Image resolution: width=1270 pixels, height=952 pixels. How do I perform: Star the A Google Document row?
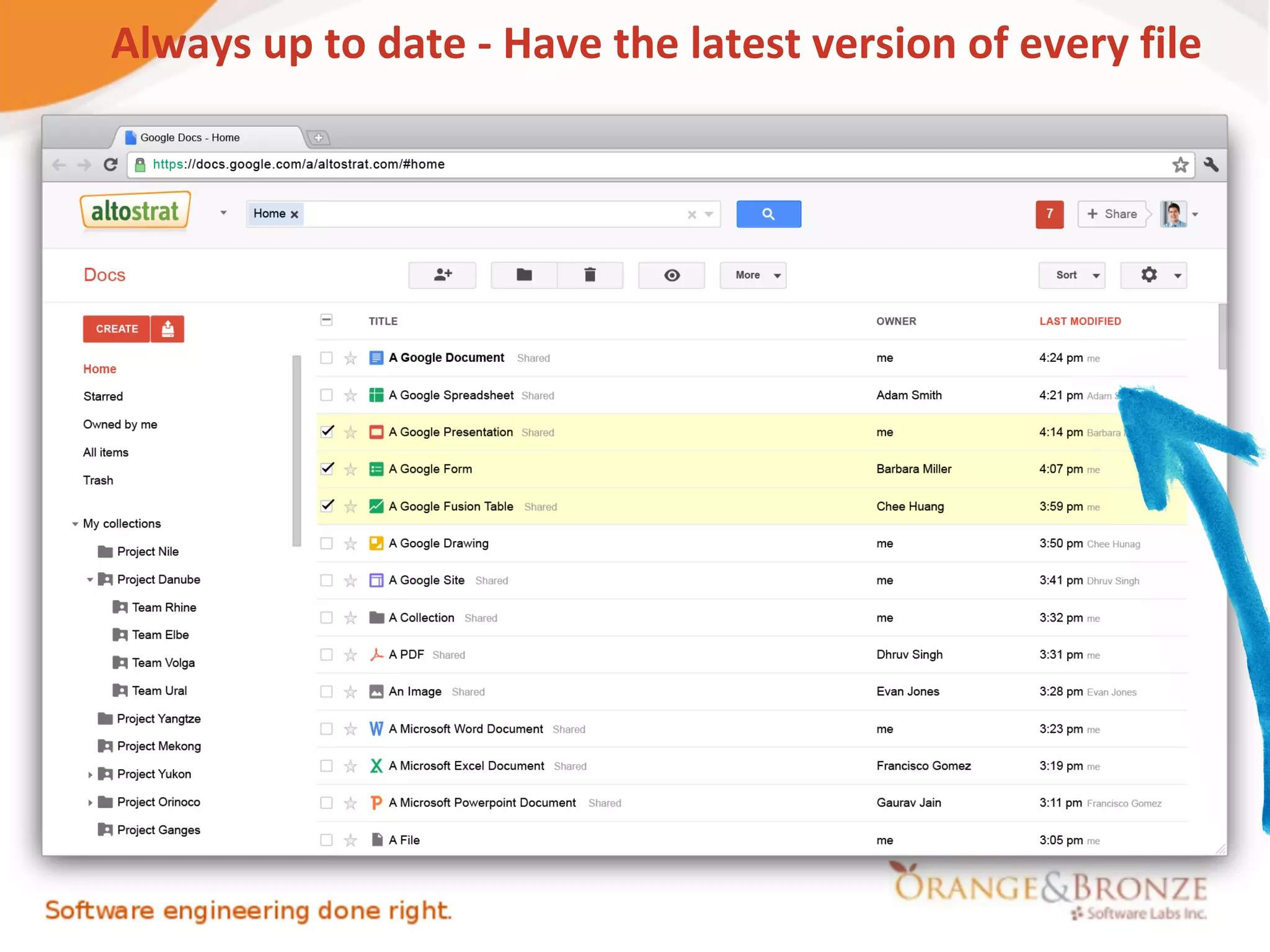[350, 358]
